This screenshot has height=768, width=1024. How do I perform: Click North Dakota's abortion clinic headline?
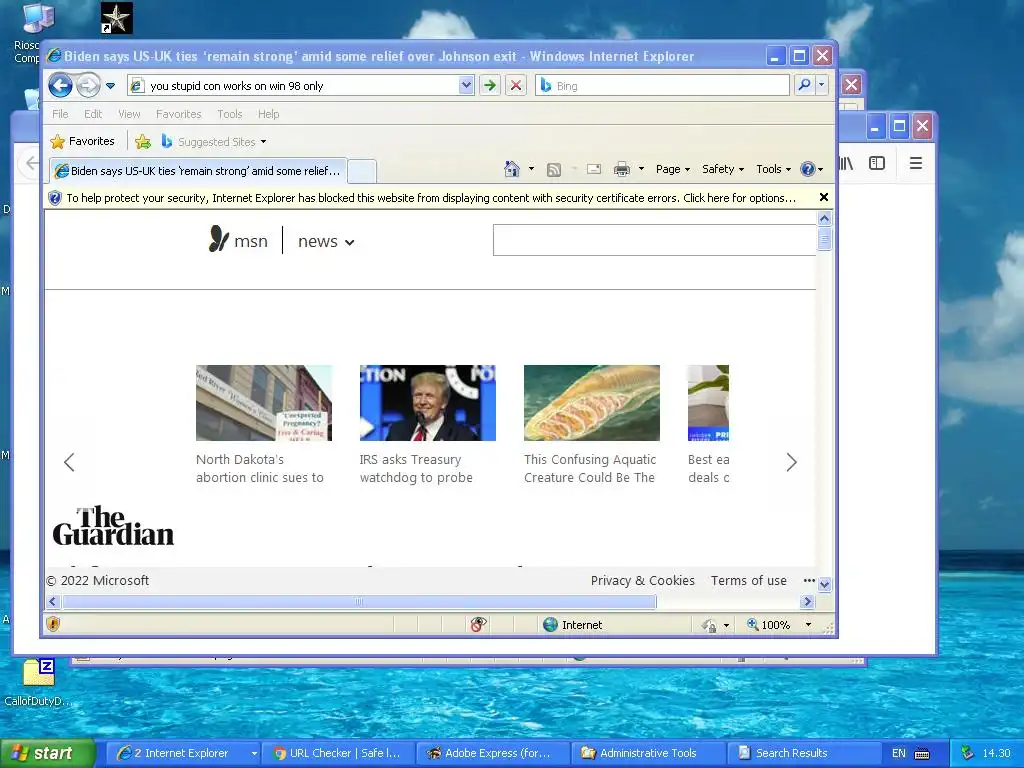coord(260,468)
